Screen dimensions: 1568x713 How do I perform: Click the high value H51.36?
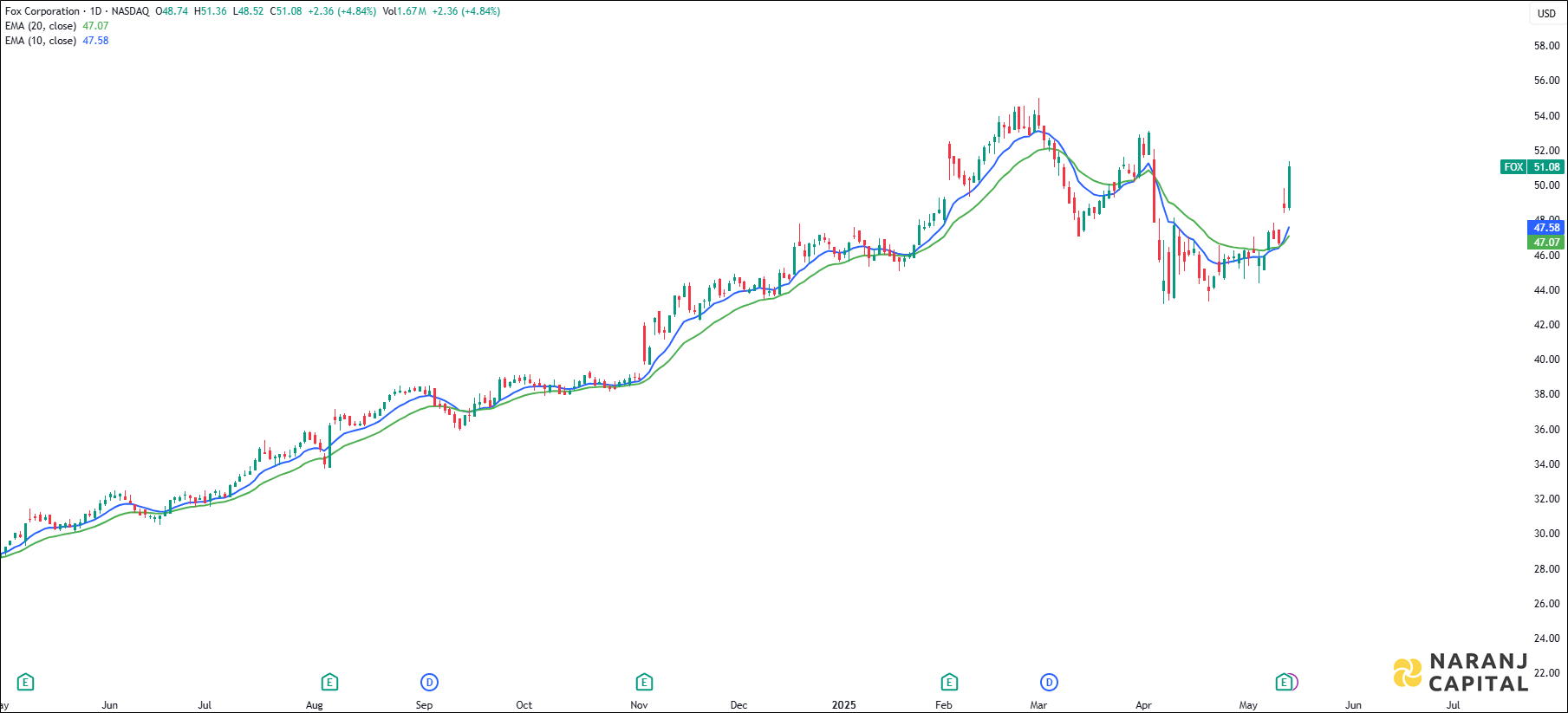click(211, 11)
